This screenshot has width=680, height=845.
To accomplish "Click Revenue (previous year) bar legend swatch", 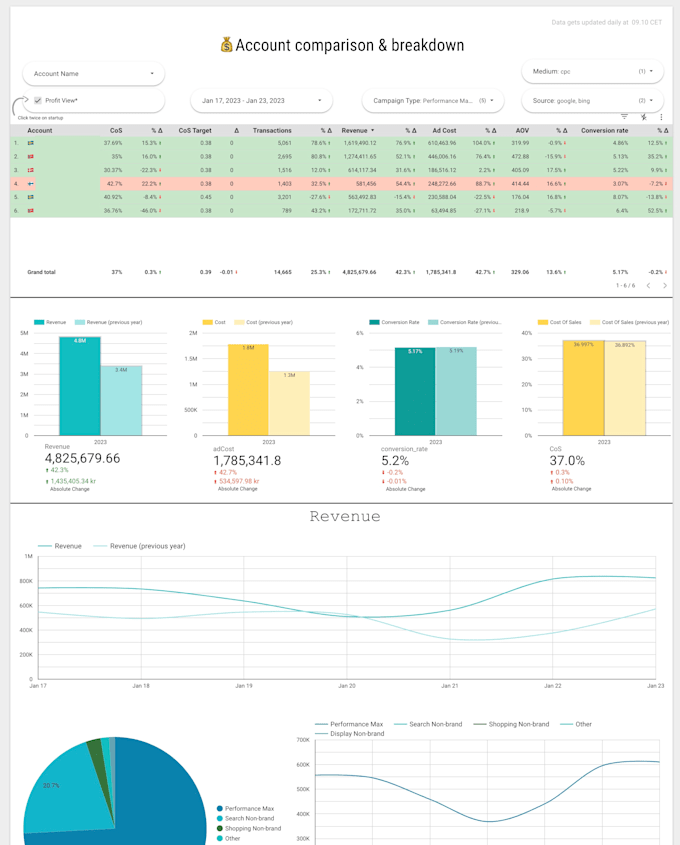I will (80, 322).
